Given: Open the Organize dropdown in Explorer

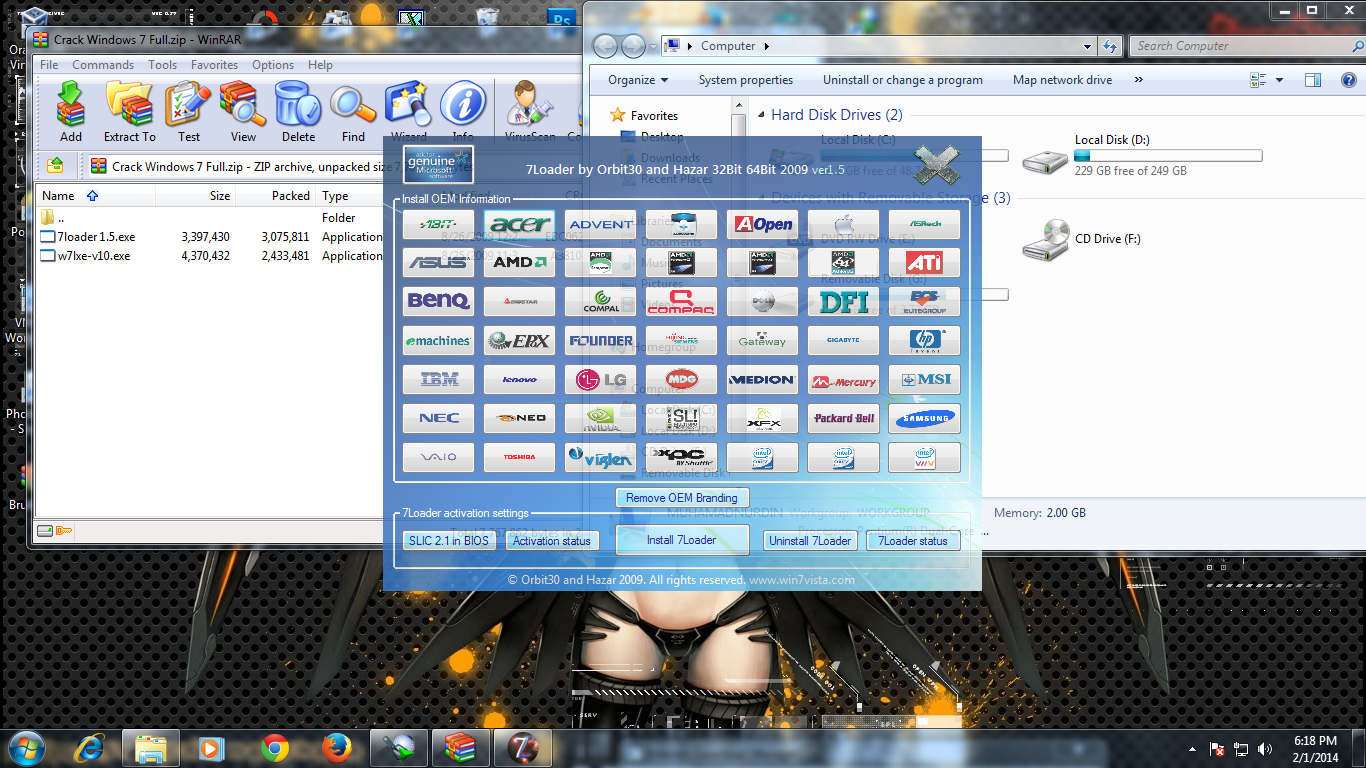Looking at the screenshot, I should (x=638, y=80).
